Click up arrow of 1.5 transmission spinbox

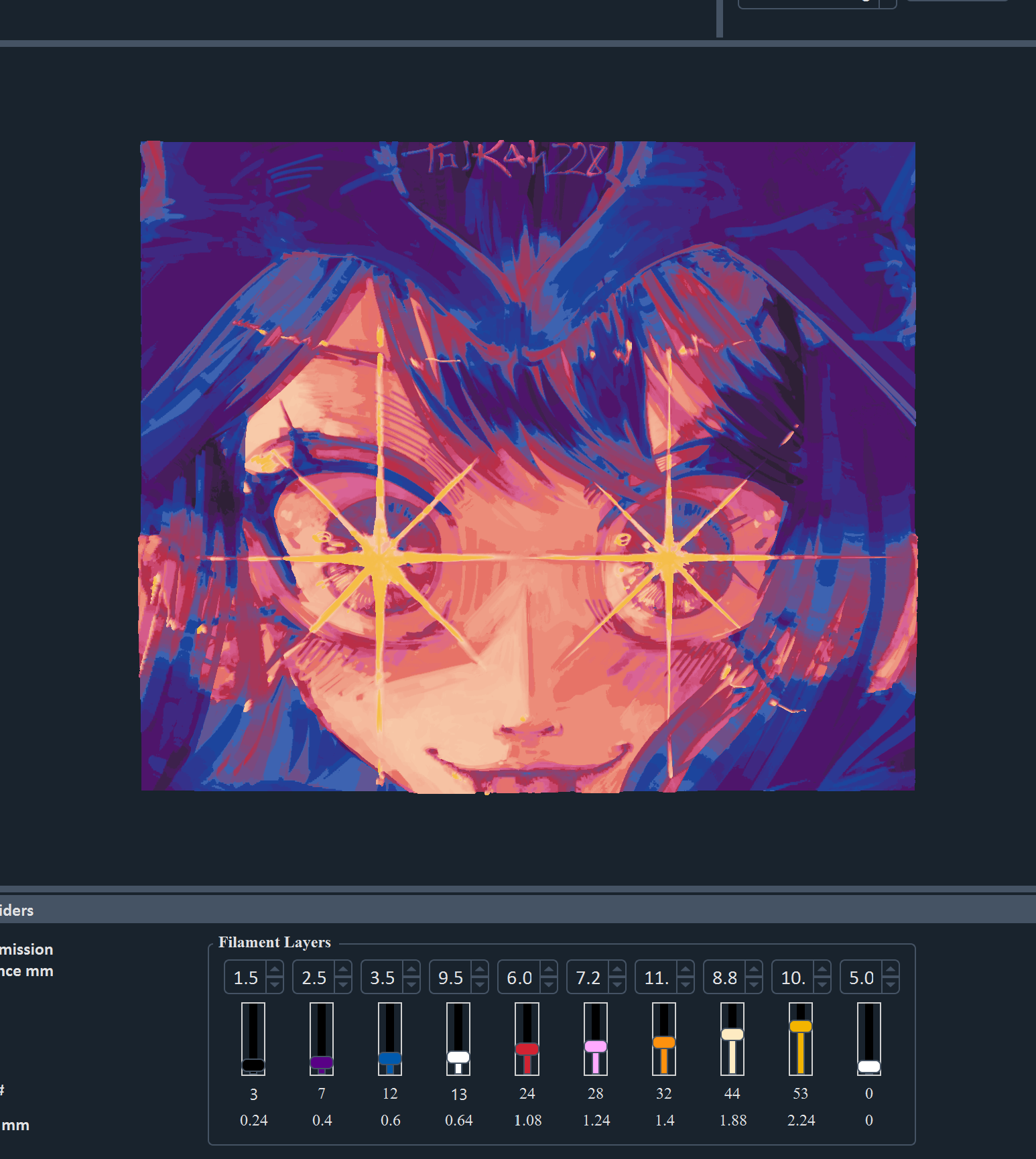tap(275, 969)
